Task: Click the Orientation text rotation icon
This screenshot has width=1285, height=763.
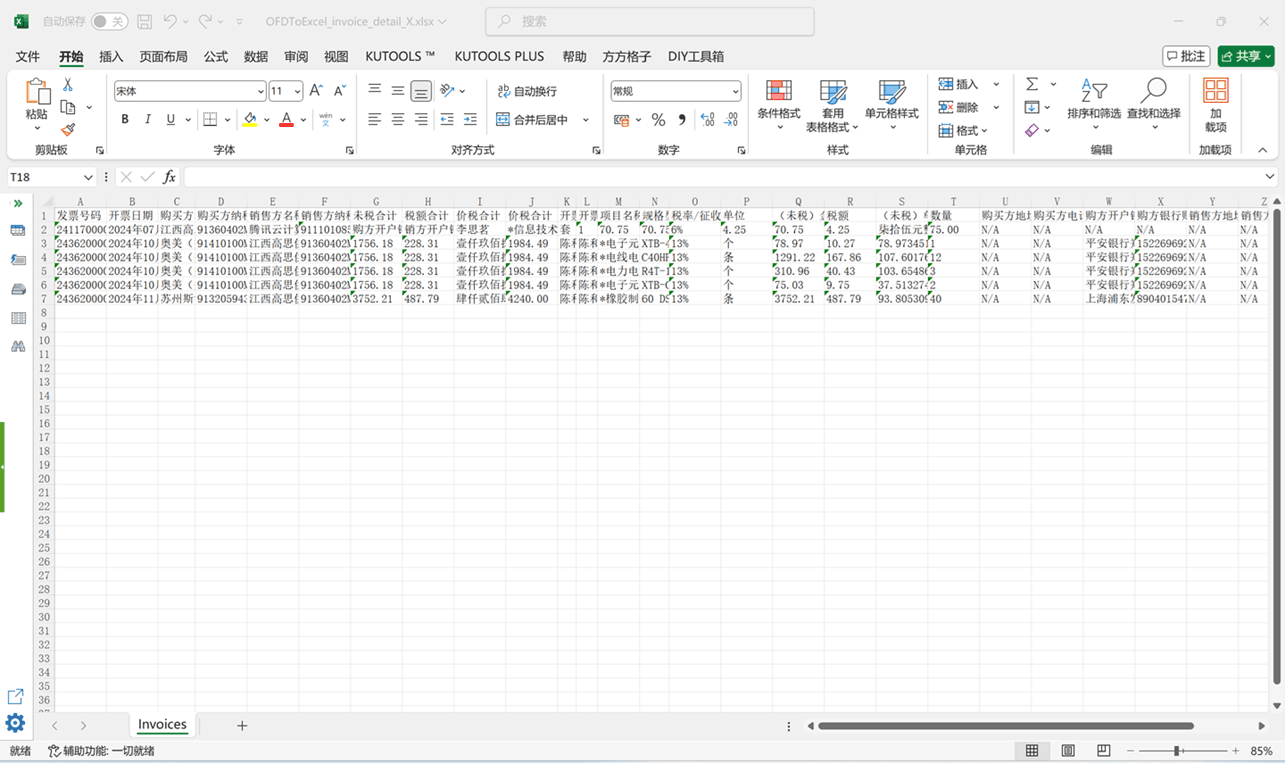Action: tap(447, 91)
